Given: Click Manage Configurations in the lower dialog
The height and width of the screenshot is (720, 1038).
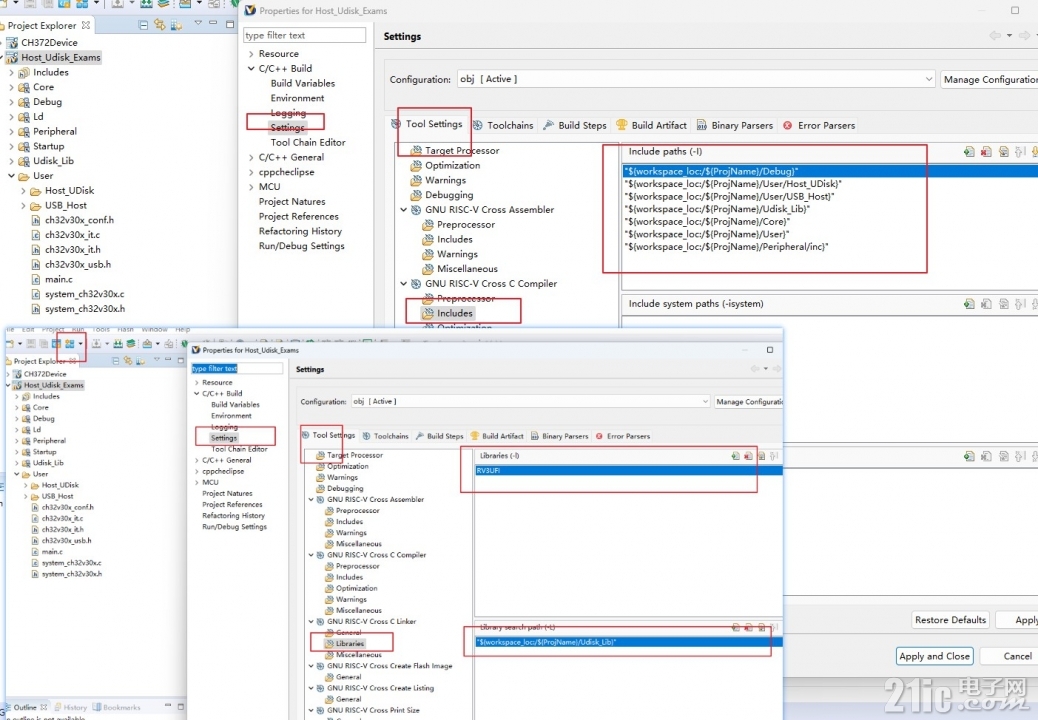Looking at the screenshot, I should [x=749, y=402].
